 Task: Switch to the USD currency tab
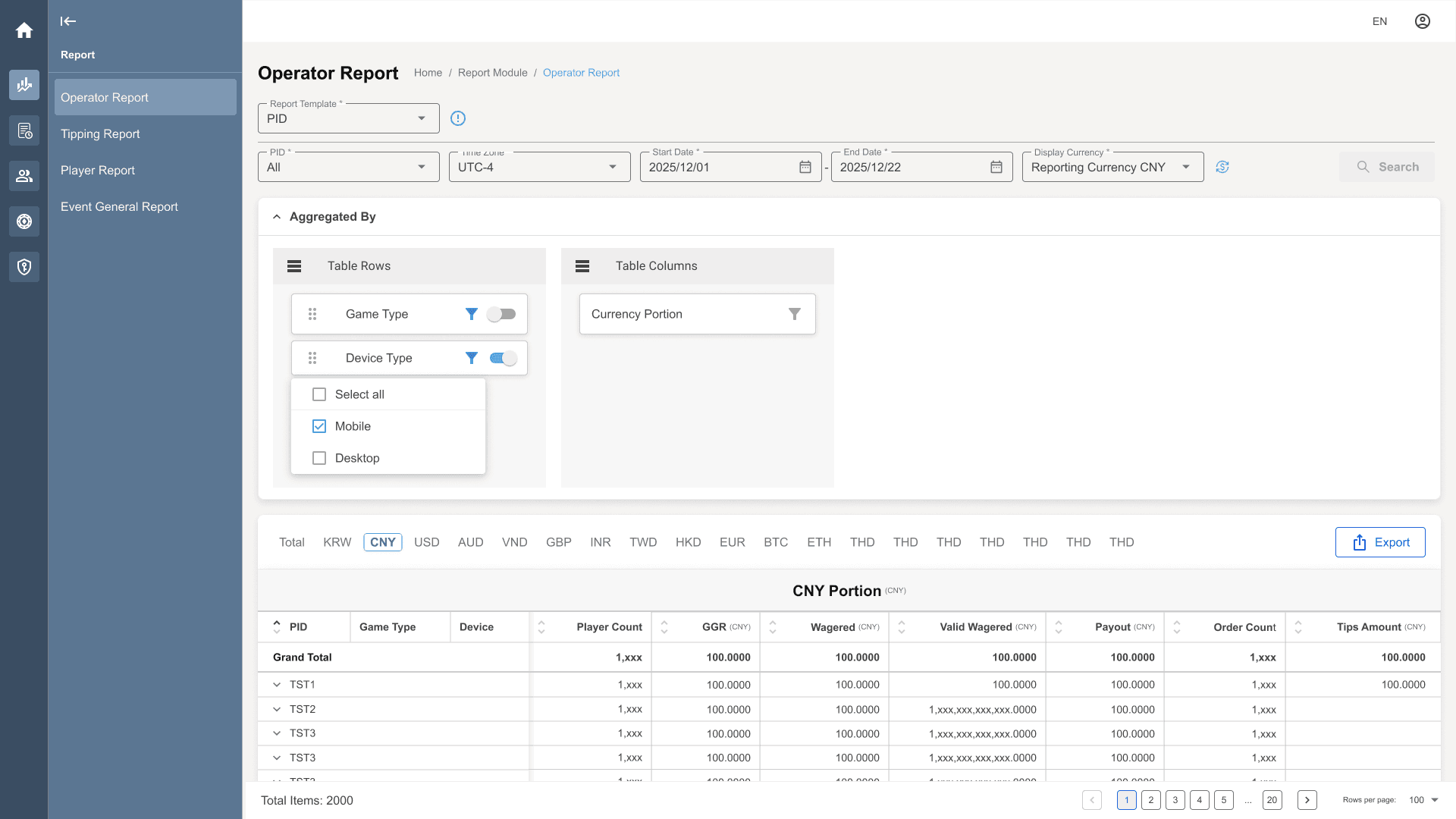tap(427, 542)
